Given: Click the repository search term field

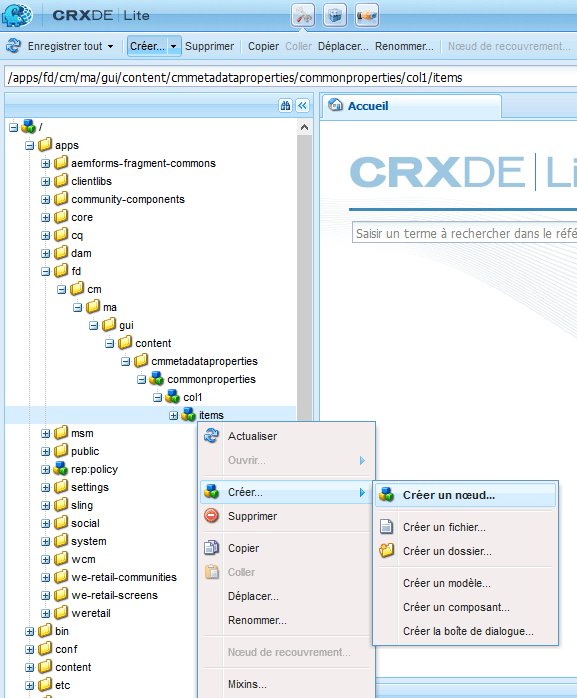Looking at the screenshot, I should click(464, 233).
